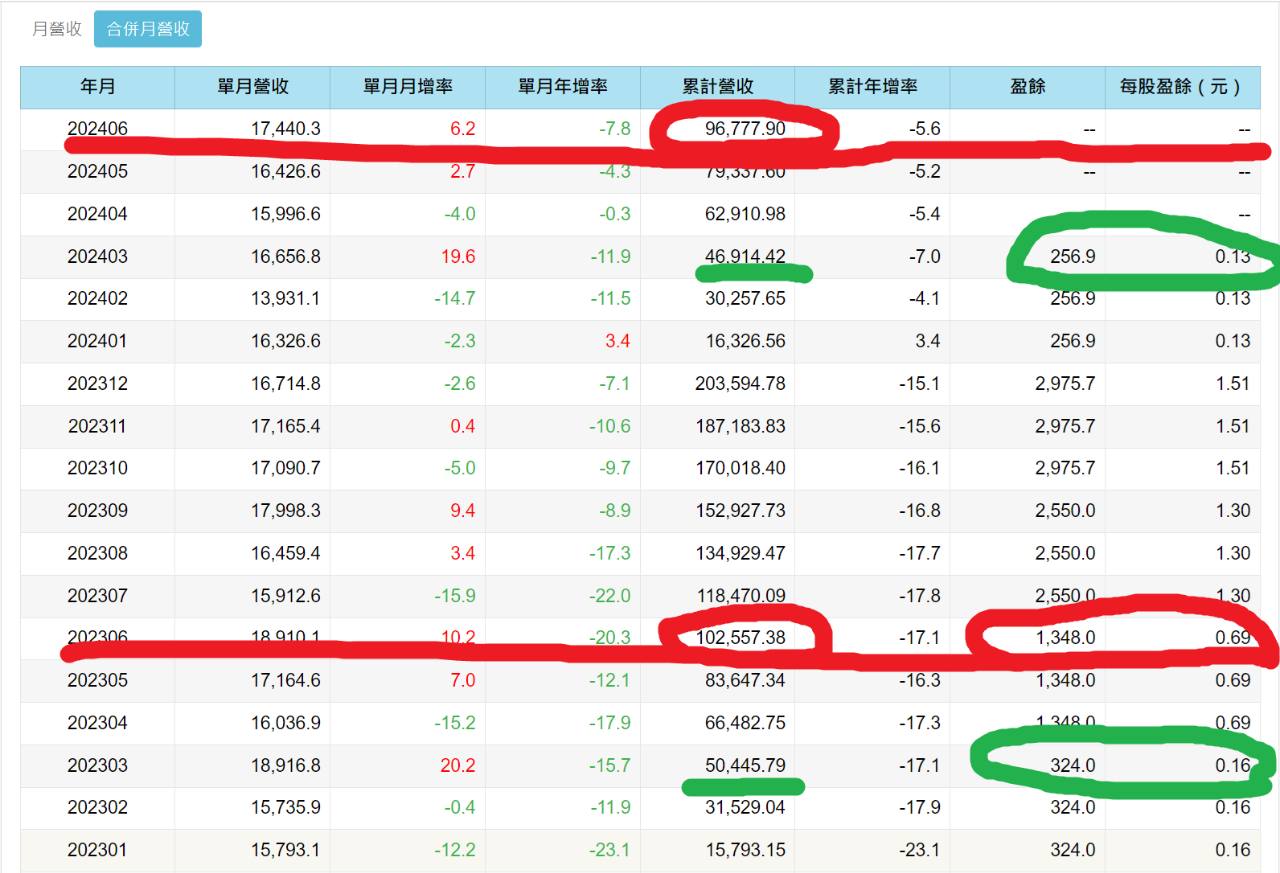Click cumulative revenue value 31,529.04

pyautogui.click(x=745, y=807)
